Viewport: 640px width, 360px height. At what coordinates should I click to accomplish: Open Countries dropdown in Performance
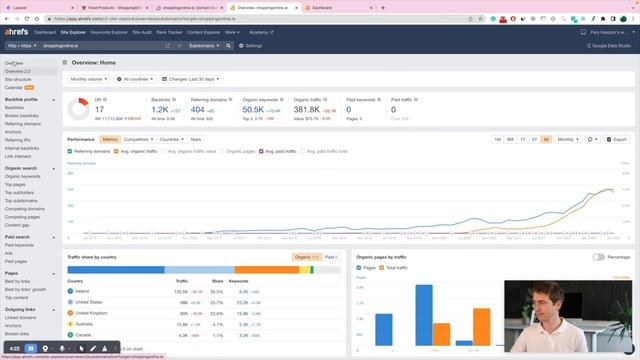(x=171, y=139)
